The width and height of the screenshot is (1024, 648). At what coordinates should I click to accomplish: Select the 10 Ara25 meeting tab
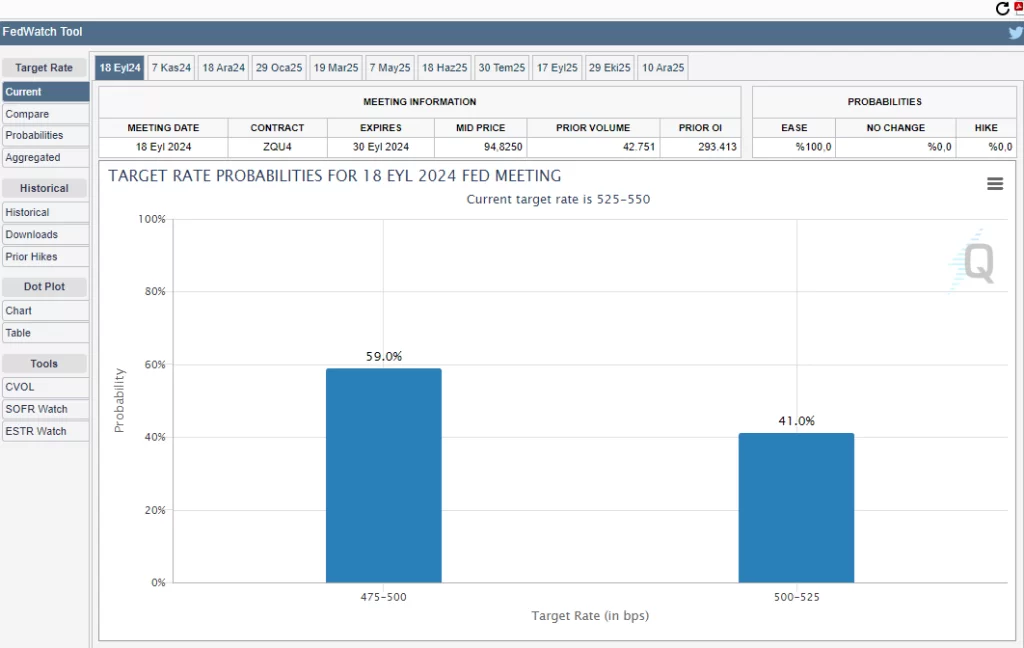click(x=662, y=68)
